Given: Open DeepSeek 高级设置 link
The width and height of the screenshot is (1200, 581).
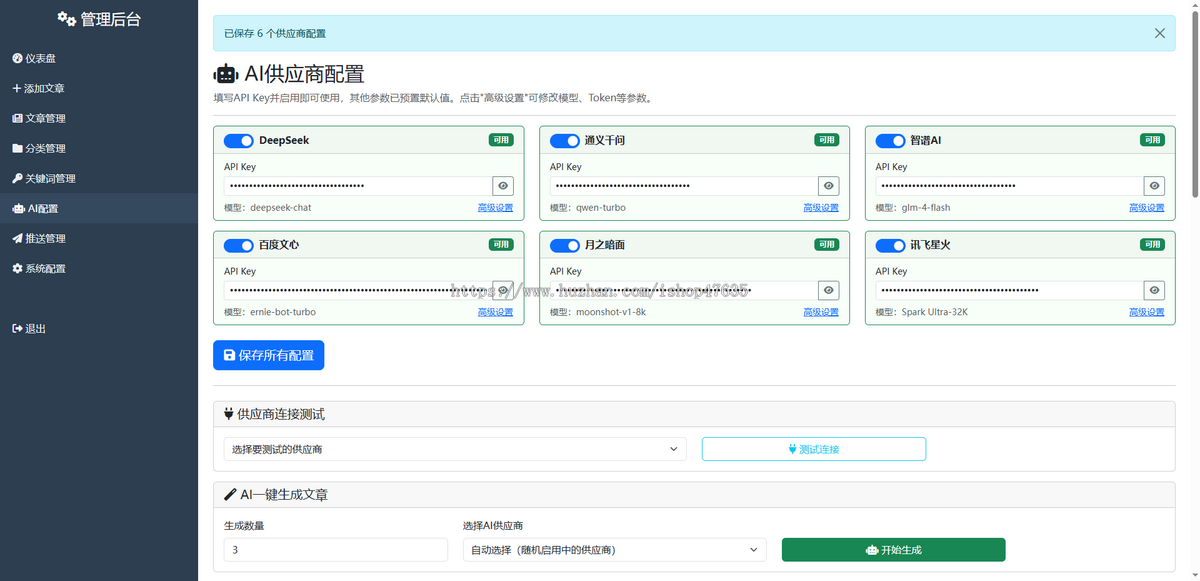Looking at the screenshot, I should pyautogui.click(x=495, y=208).
